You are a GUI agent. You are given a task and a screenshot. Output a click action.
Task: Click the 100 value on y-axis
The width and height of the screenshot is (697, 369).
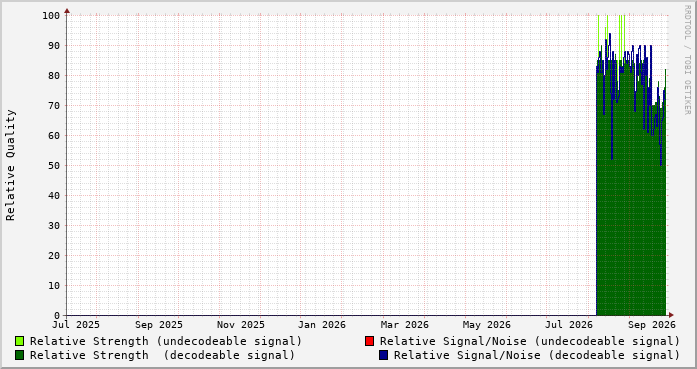tap(51, 16)
